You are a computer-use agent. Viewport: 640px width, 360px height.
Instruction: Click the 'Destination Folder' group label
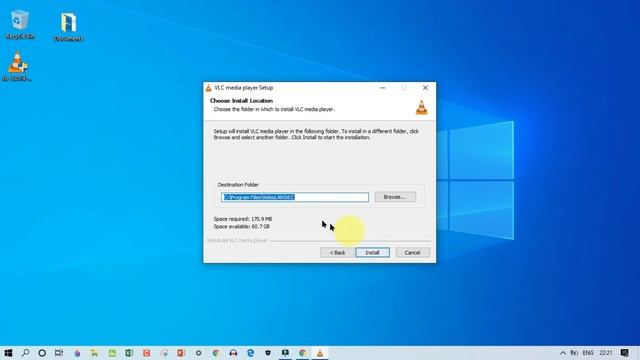pos(238,185)
